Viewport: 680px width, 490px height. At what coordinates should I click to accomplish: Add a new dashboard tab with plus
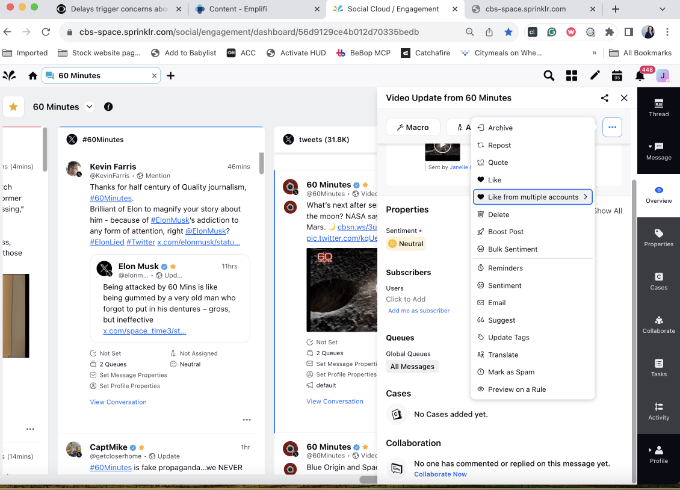coord(171,76)
